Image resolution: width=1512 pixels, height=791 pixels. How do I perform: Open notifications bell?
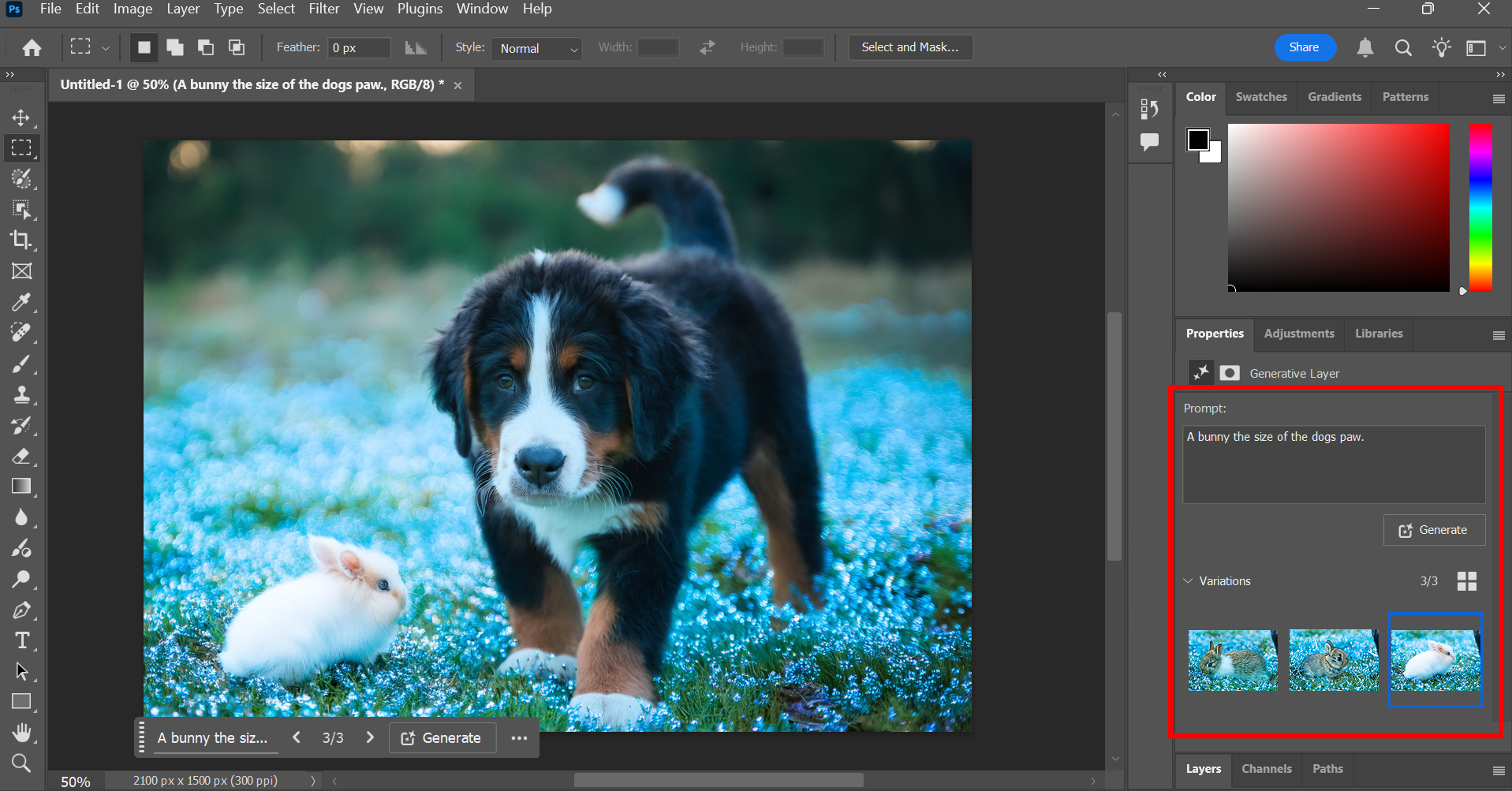pyautogui.click(x=1365, y=47)
